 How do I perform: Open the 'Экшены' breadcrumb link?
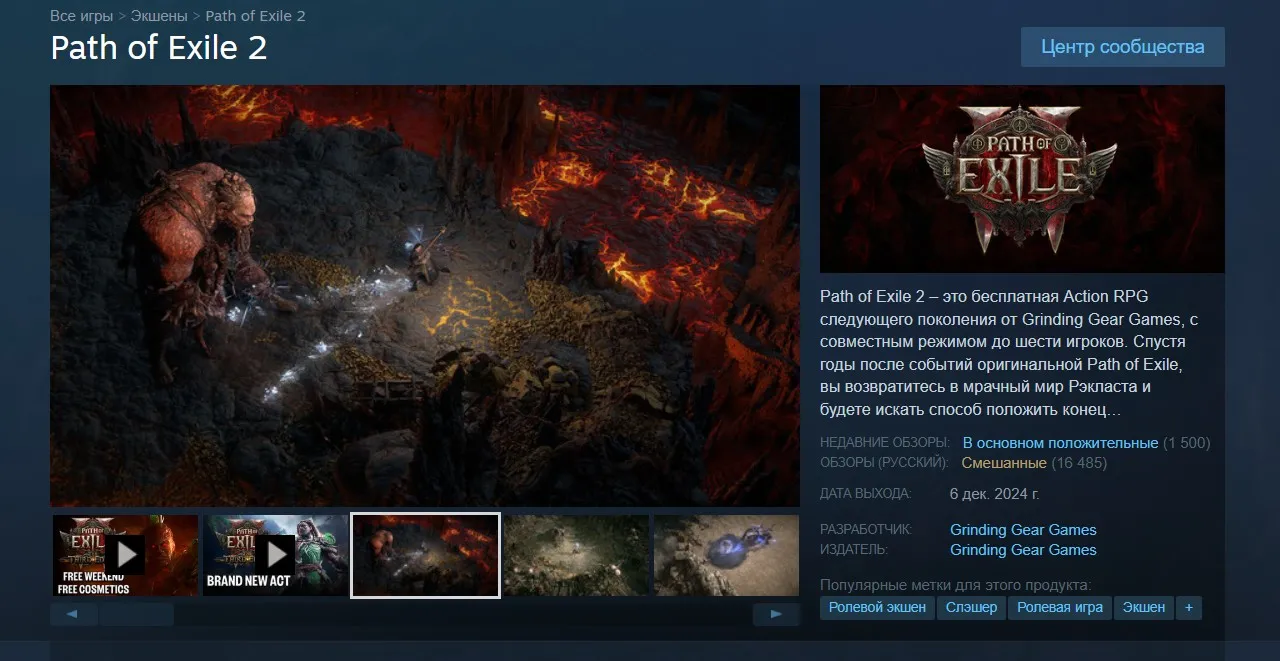159,16
